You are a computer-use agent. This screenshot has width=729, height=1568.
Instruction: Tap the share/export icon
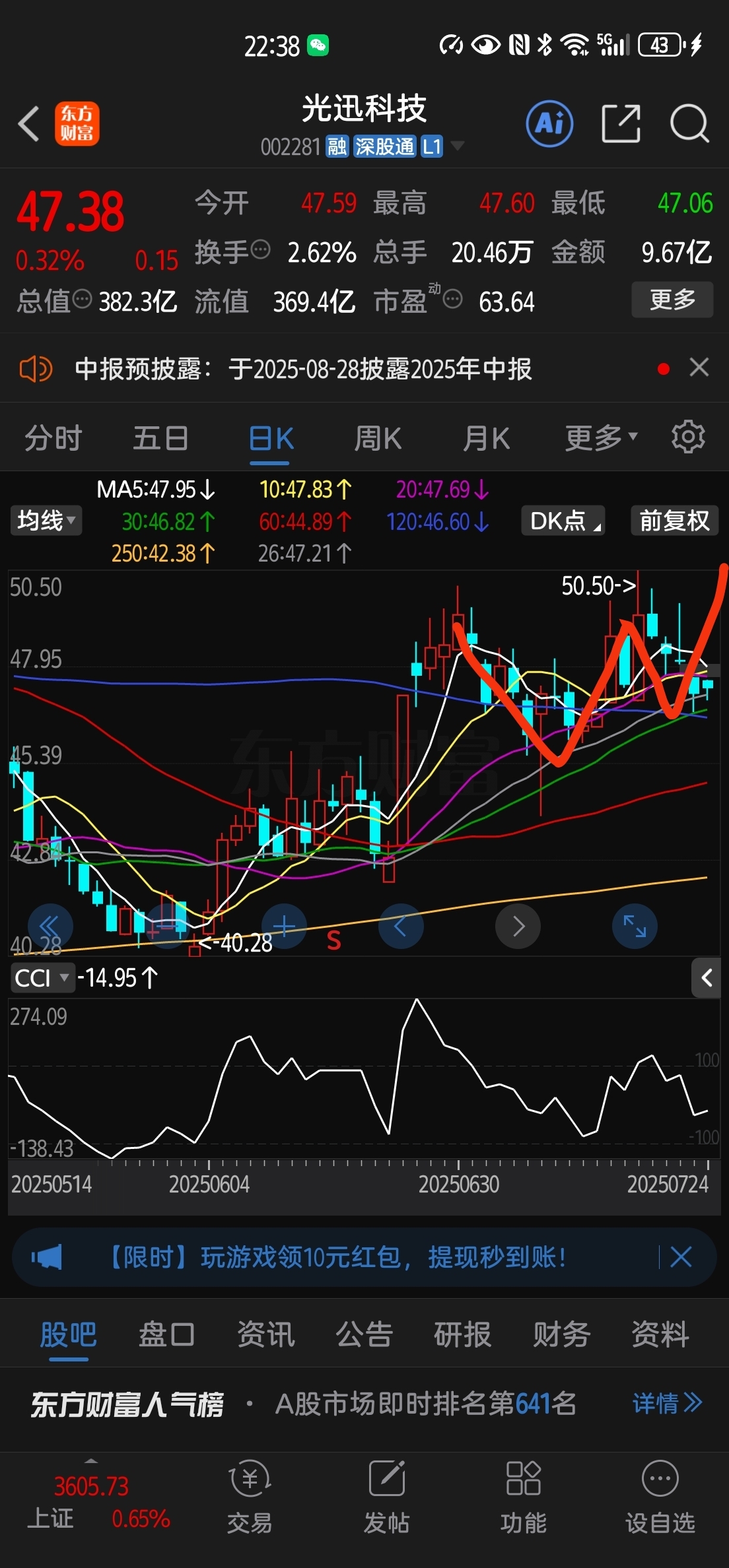click(621, 123)
